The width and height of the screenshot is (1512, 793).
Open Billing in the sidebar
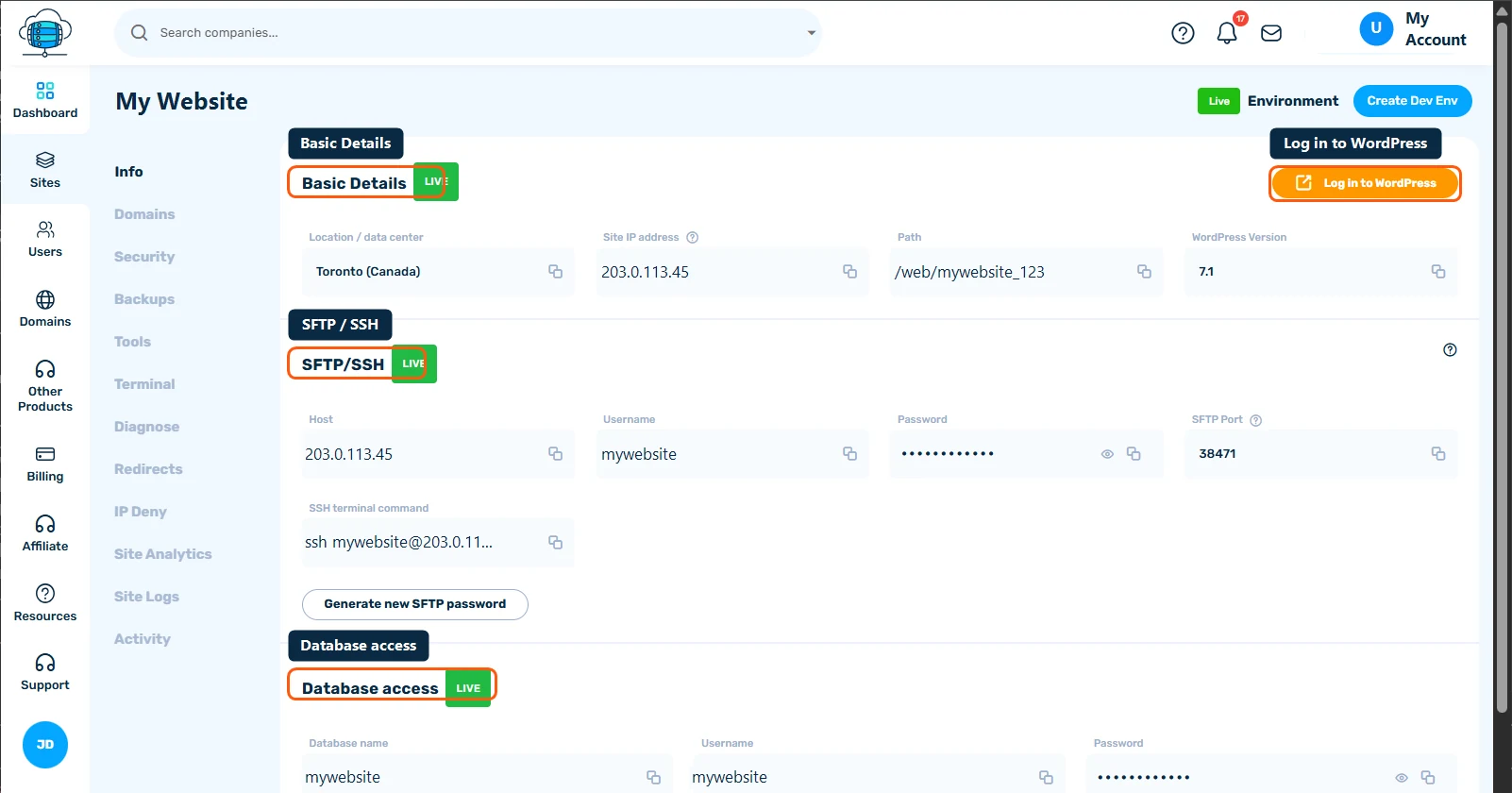(45, 464)
